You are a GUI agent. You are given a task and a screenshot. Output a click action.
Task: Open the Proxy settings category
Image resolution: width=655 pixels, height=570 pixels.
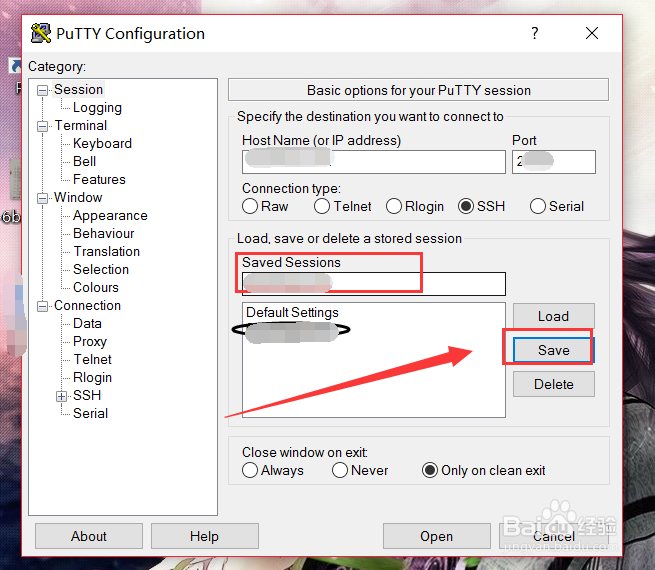click(90, 342)
